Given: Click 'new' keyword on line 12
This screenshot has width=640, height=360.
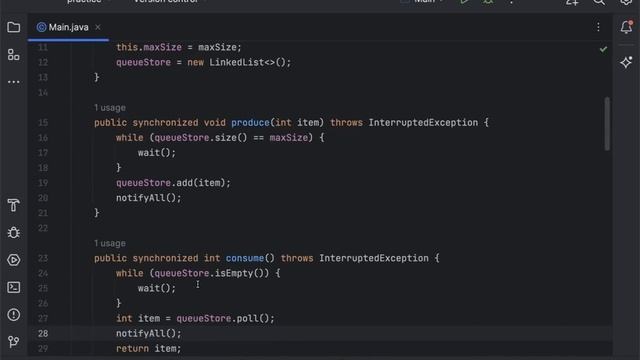Looking at the screenshot, I should [196, 62].
